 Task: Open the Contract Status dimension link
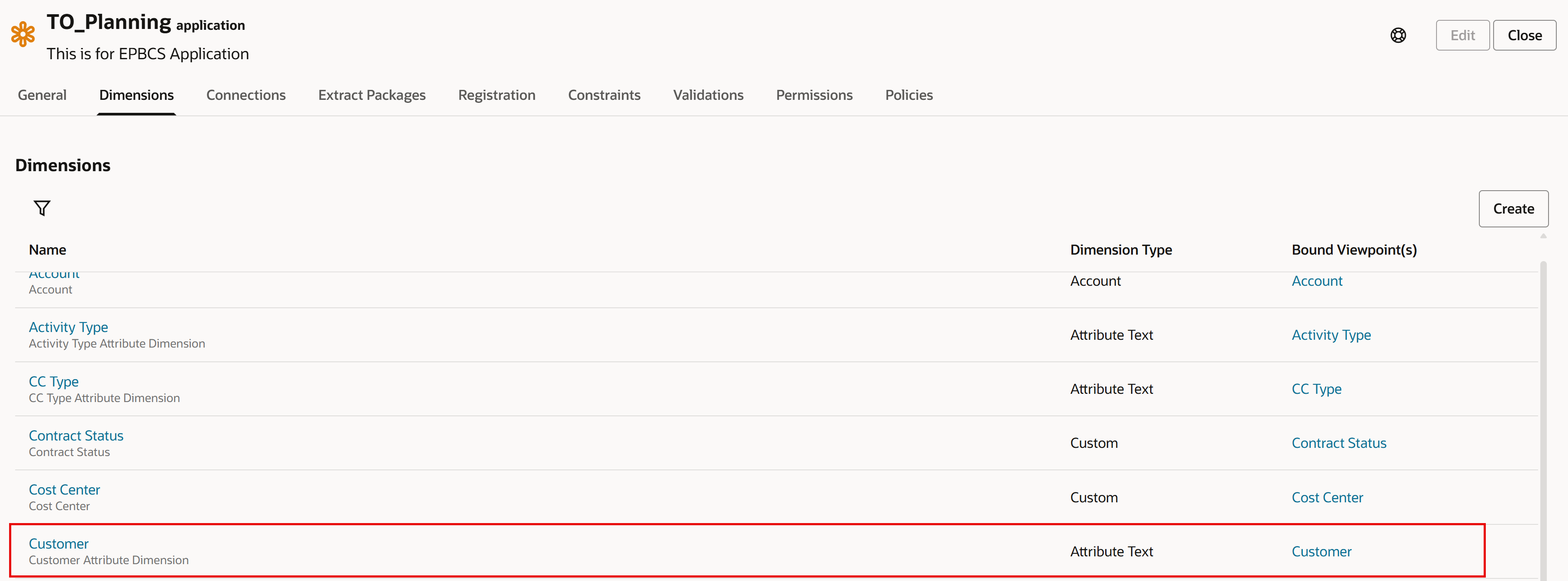[76, 436]
